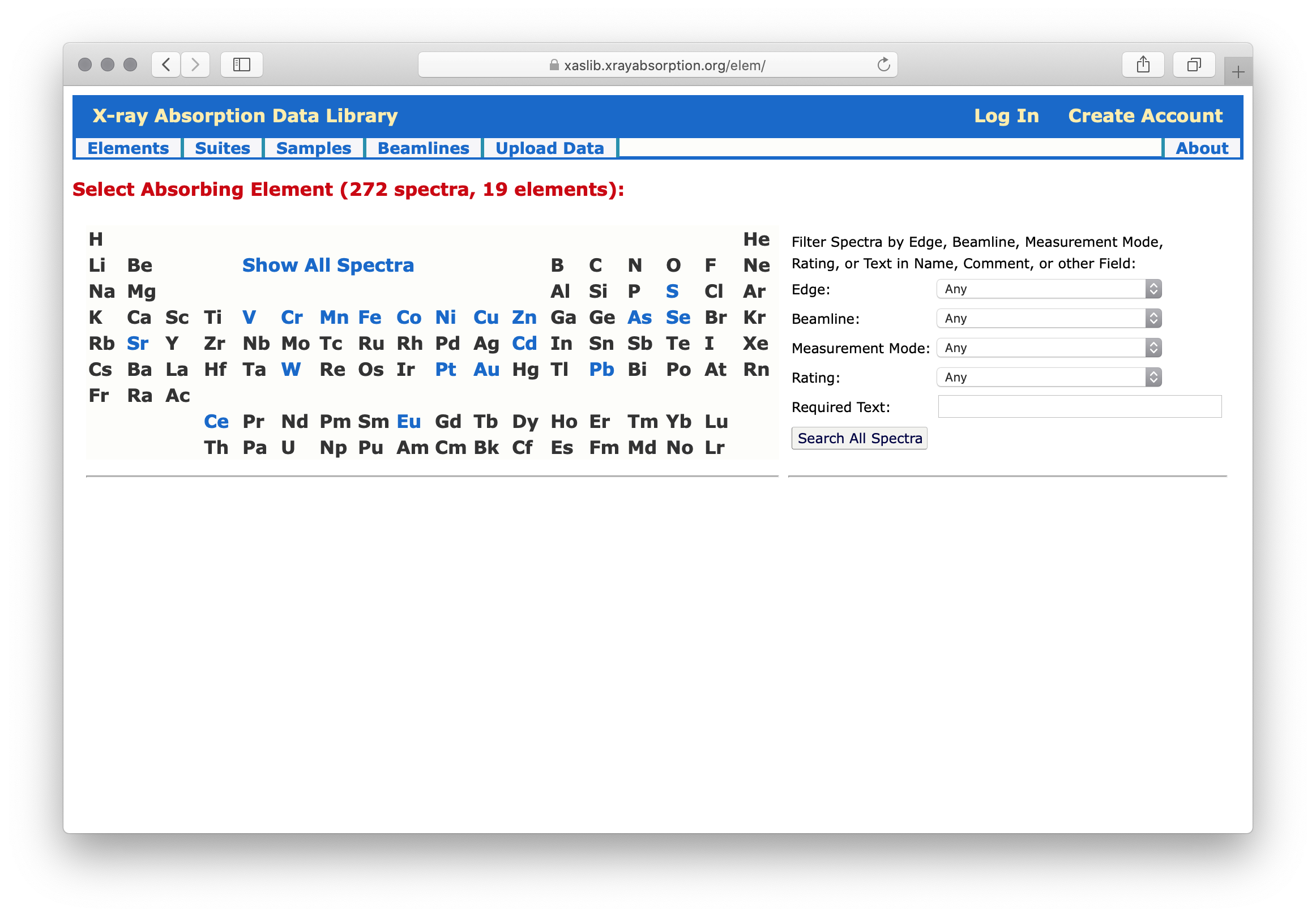Select element Co (cobalt)
Image resolution: width=1316 pixels, height=917 pixels.
point(409,318)
